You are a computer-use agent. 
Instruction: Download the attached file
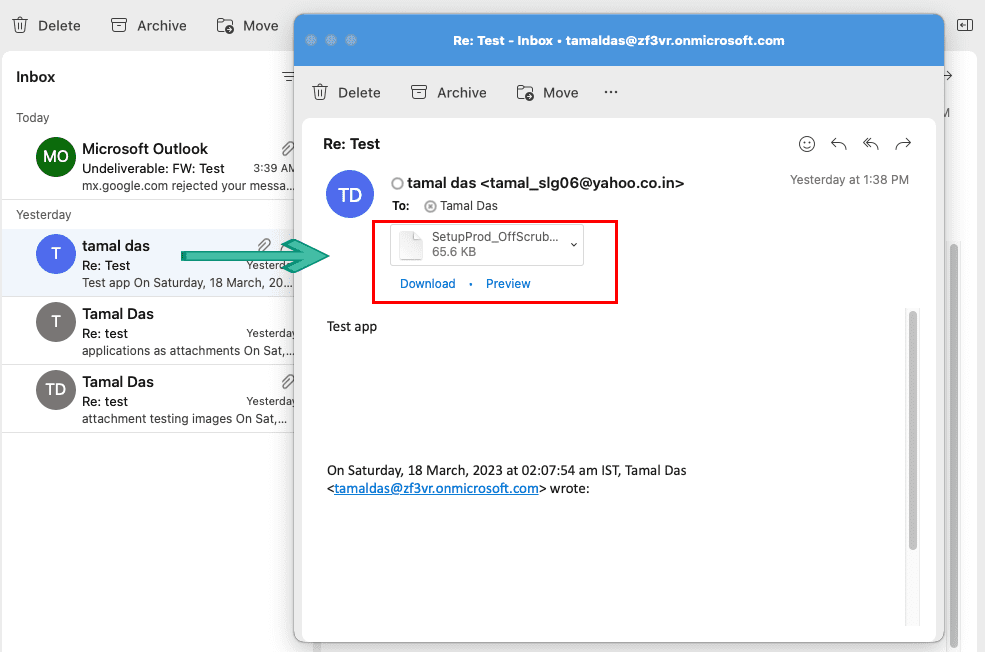pyautogui.click(x=427, y=283)
